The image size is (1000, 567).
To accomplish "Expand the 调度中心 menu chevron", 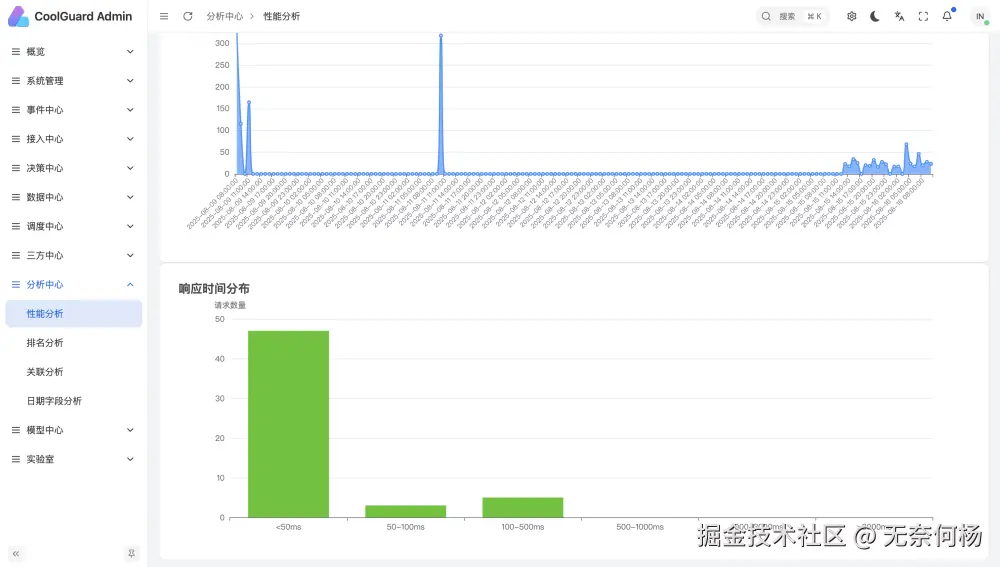I will coord(130,226).
